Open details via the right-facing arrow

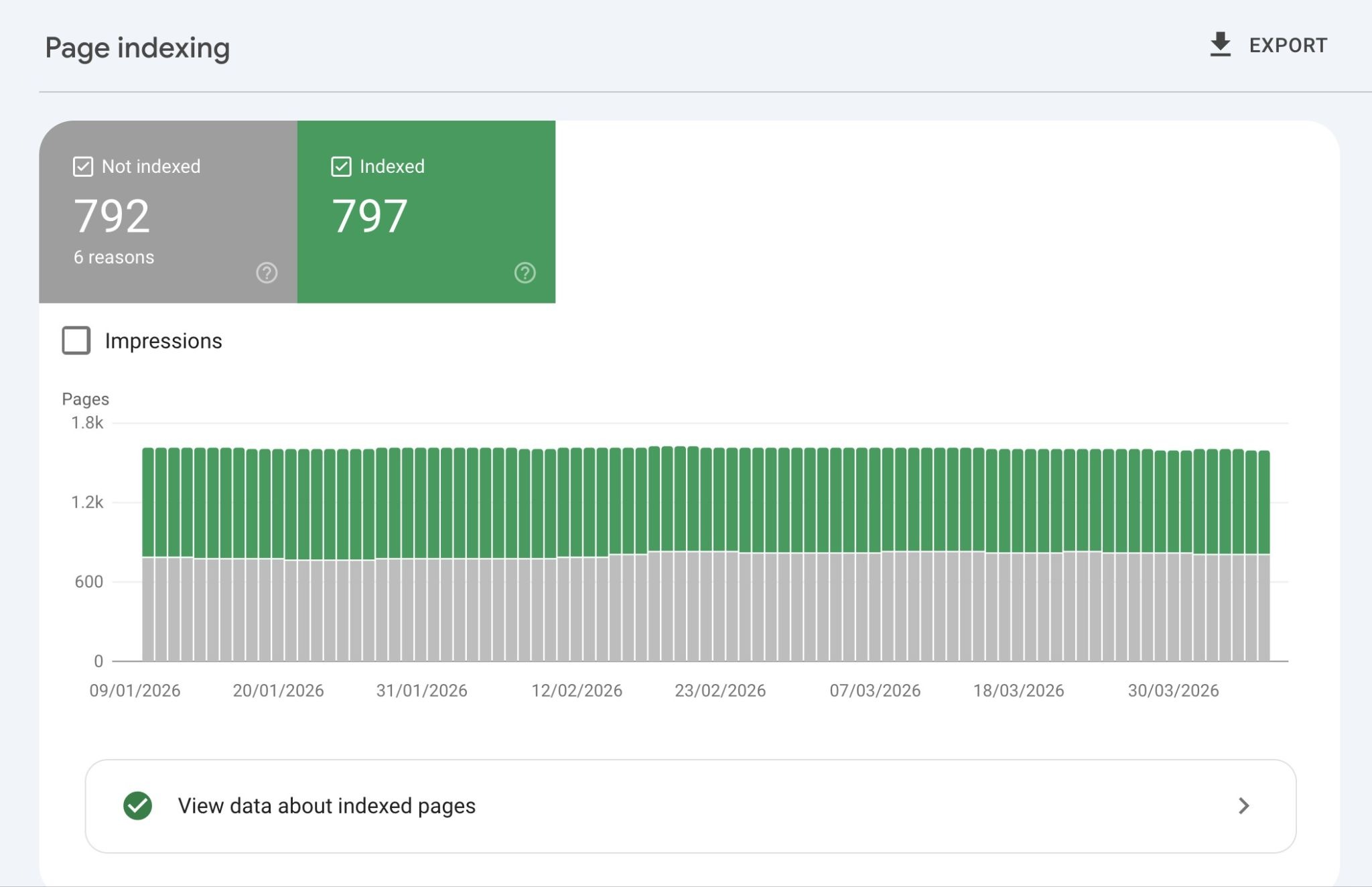pyautogui.click(x=1245, y=806)
